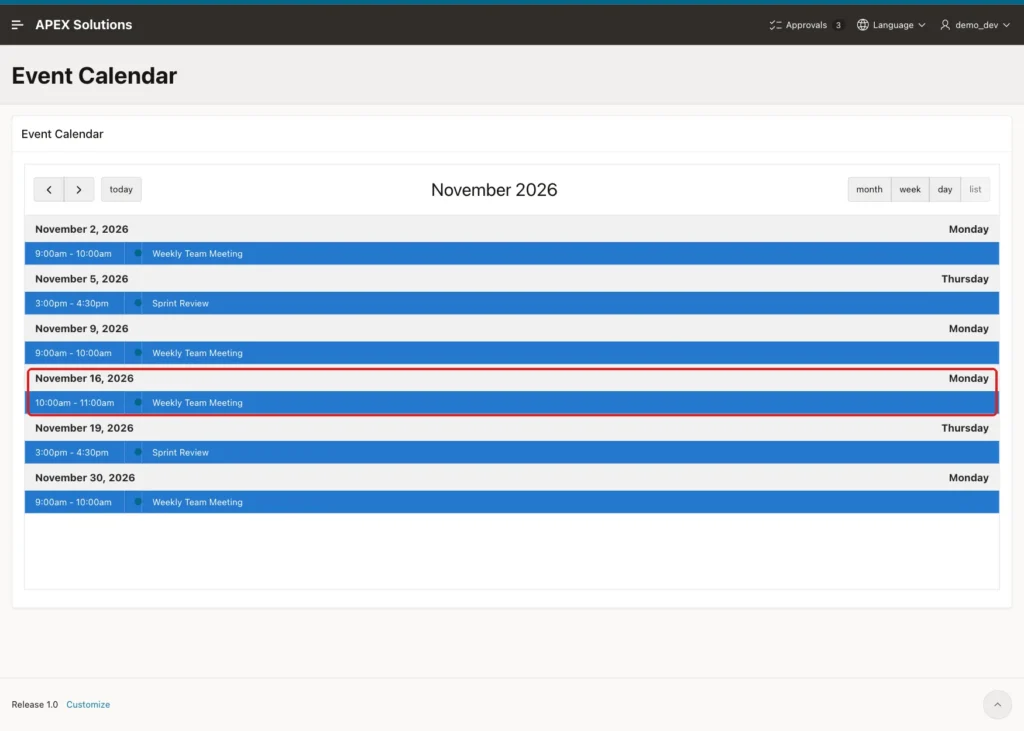Switch to day view

click(x=945, y=189)
